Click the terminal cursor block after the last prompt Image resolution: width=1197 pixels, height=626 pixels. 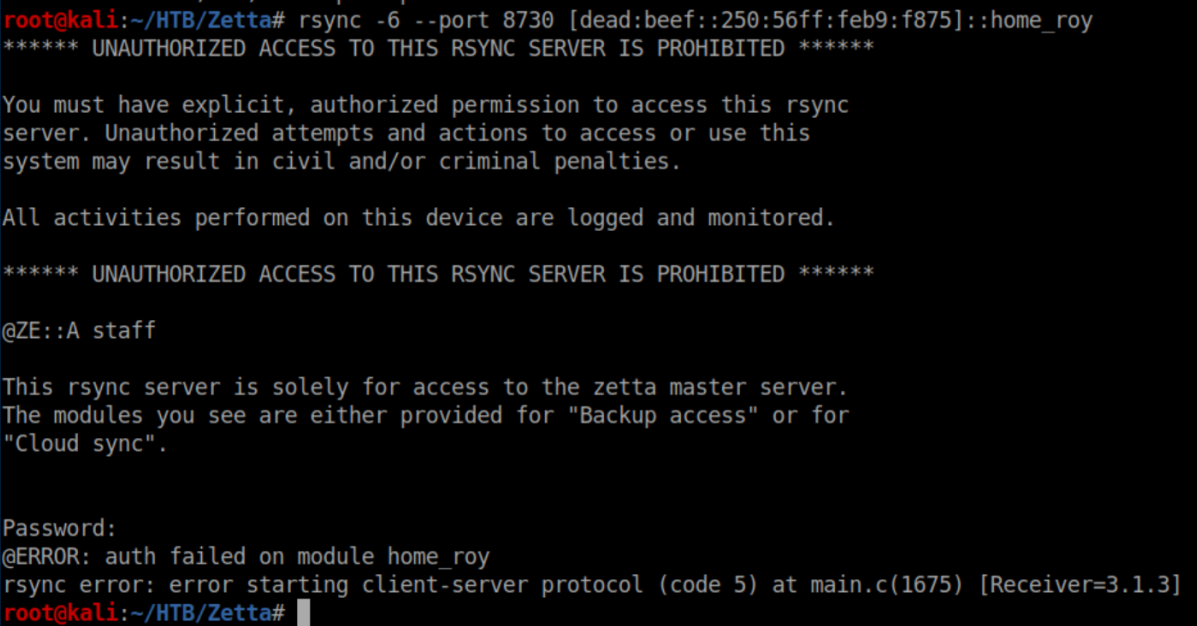(304, 612)
